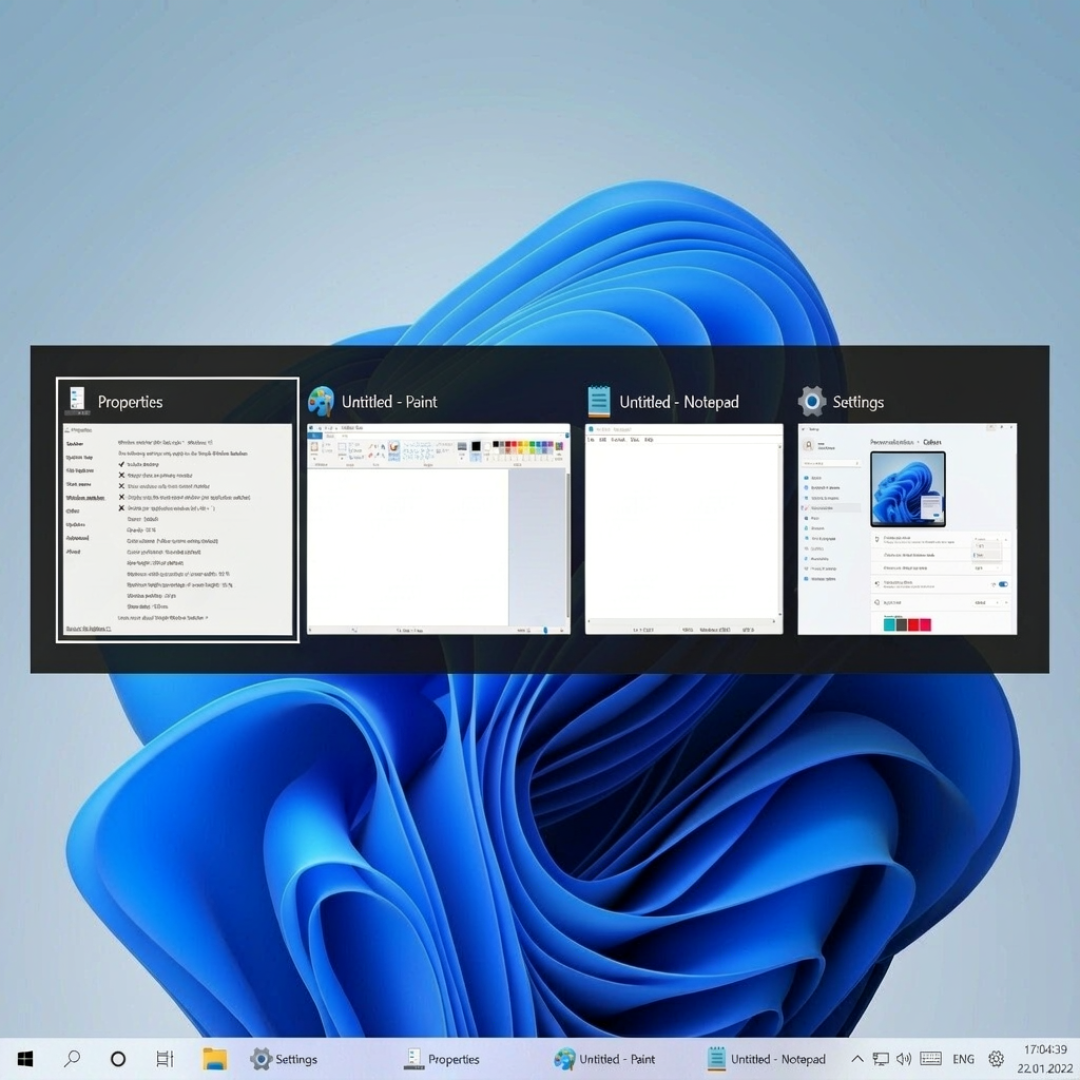
Task: Expand hidden tray icons chevron
Action: (857, 1059)
